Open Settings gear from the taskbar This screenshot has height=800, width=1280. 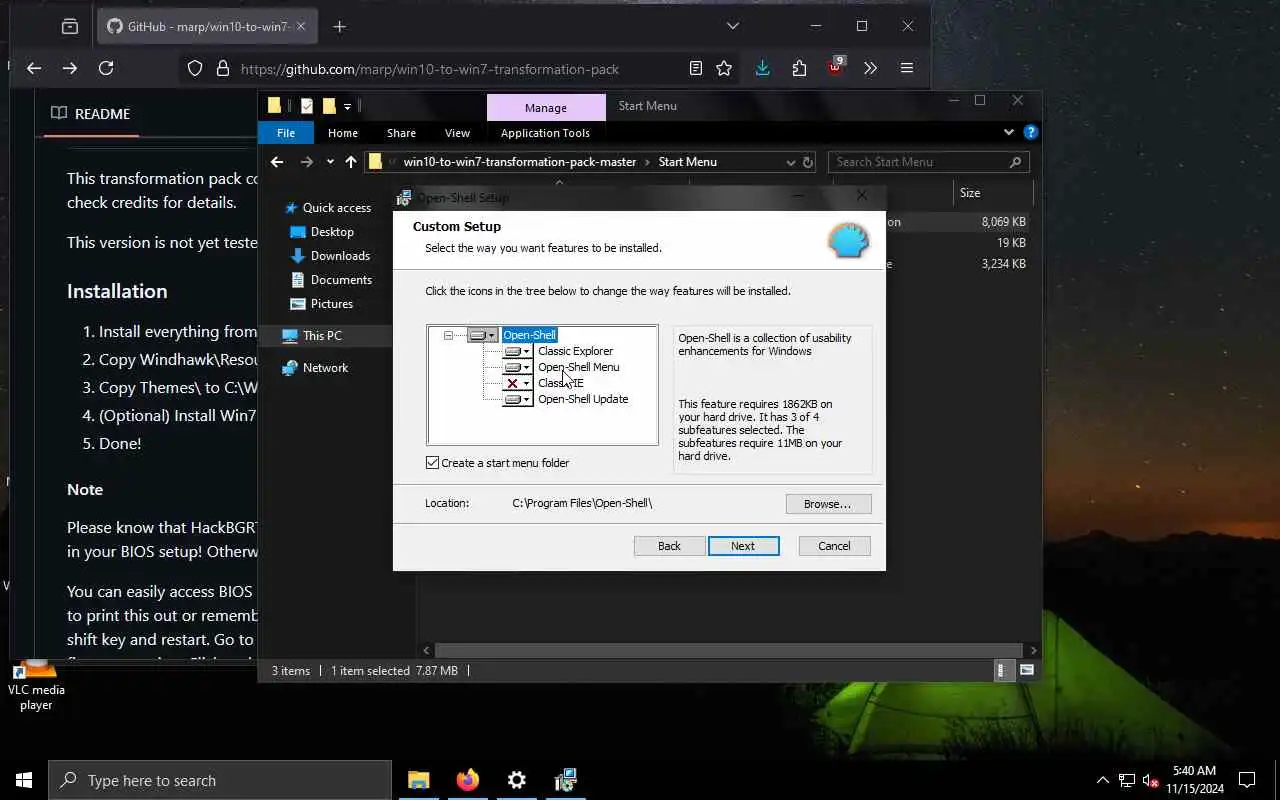point(517,780)
